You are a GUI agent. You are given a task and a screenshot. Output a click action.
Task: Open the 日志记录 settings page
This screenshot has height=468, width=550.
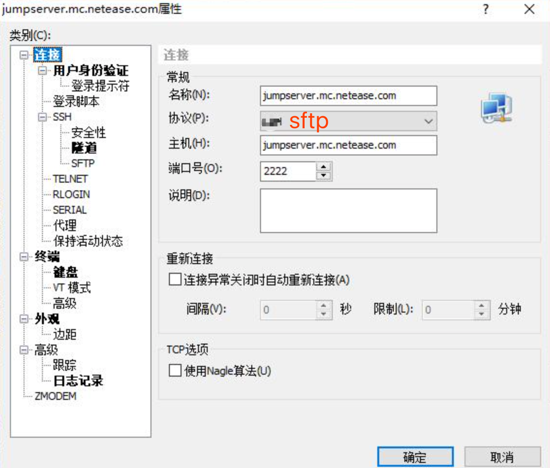78,381
